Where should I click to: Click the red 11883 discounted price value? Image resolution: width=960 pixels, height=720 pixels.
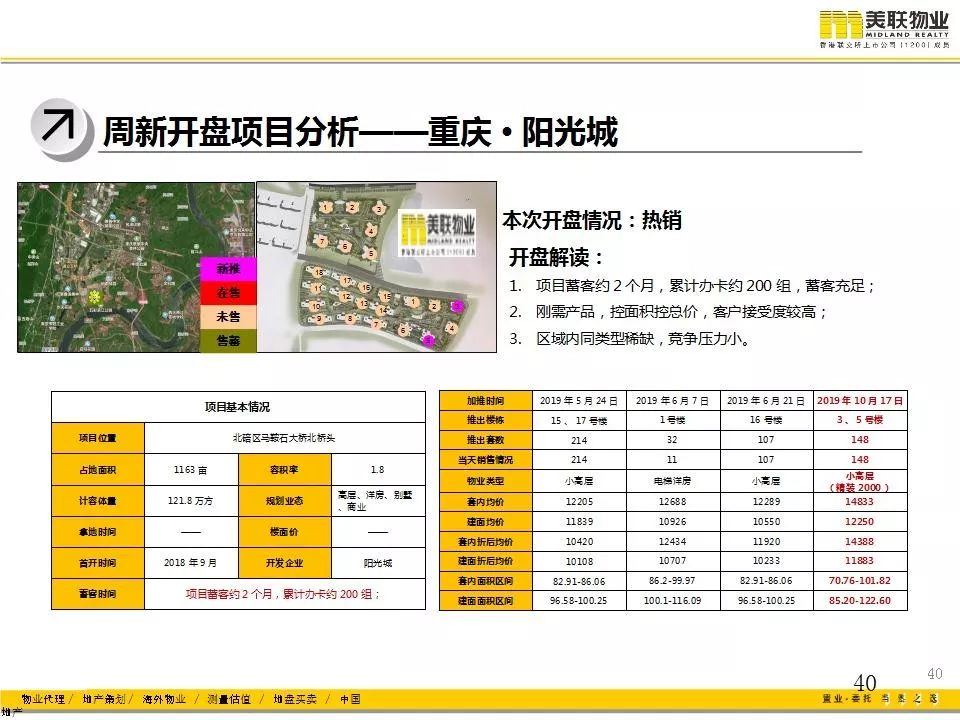coord(860,561)
